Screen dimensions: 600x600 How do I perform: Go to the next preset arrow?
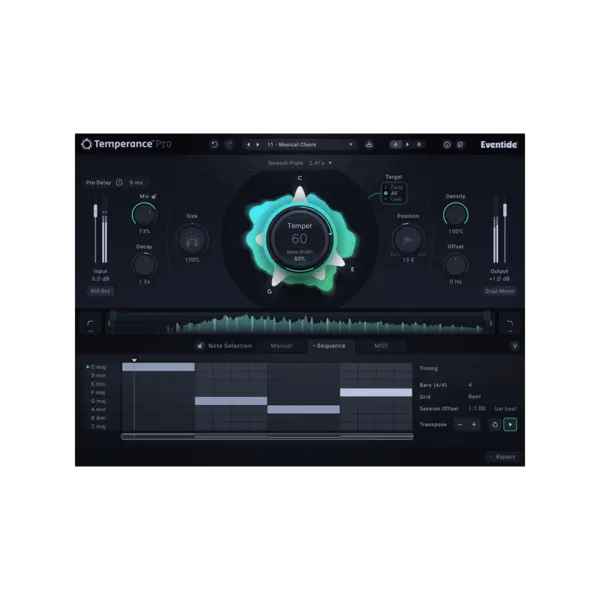click(x=258, y=145)
